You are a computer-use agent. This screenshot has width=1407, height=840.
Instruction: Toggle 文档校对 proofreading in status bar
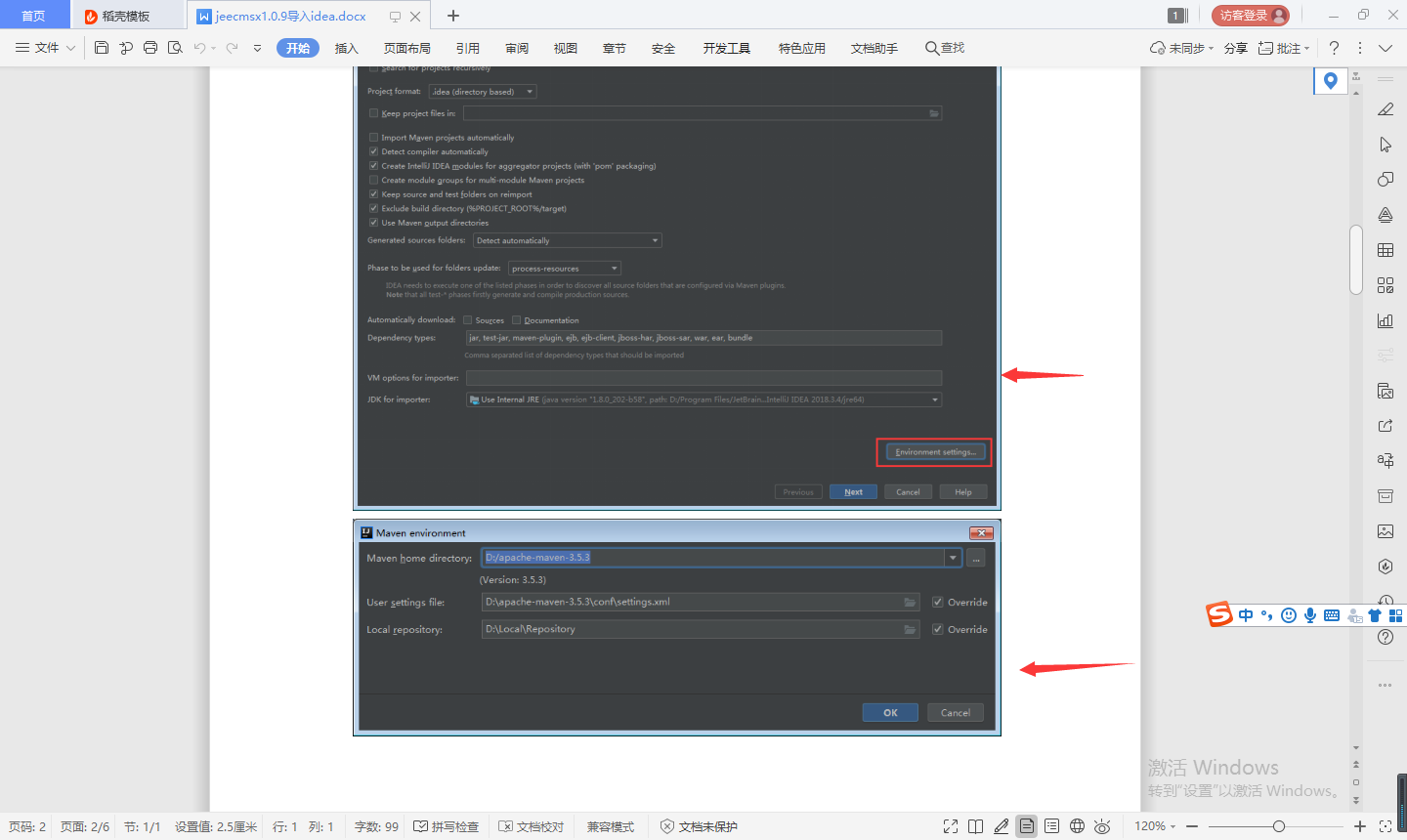pyautogui.click(x=532, y=826)
